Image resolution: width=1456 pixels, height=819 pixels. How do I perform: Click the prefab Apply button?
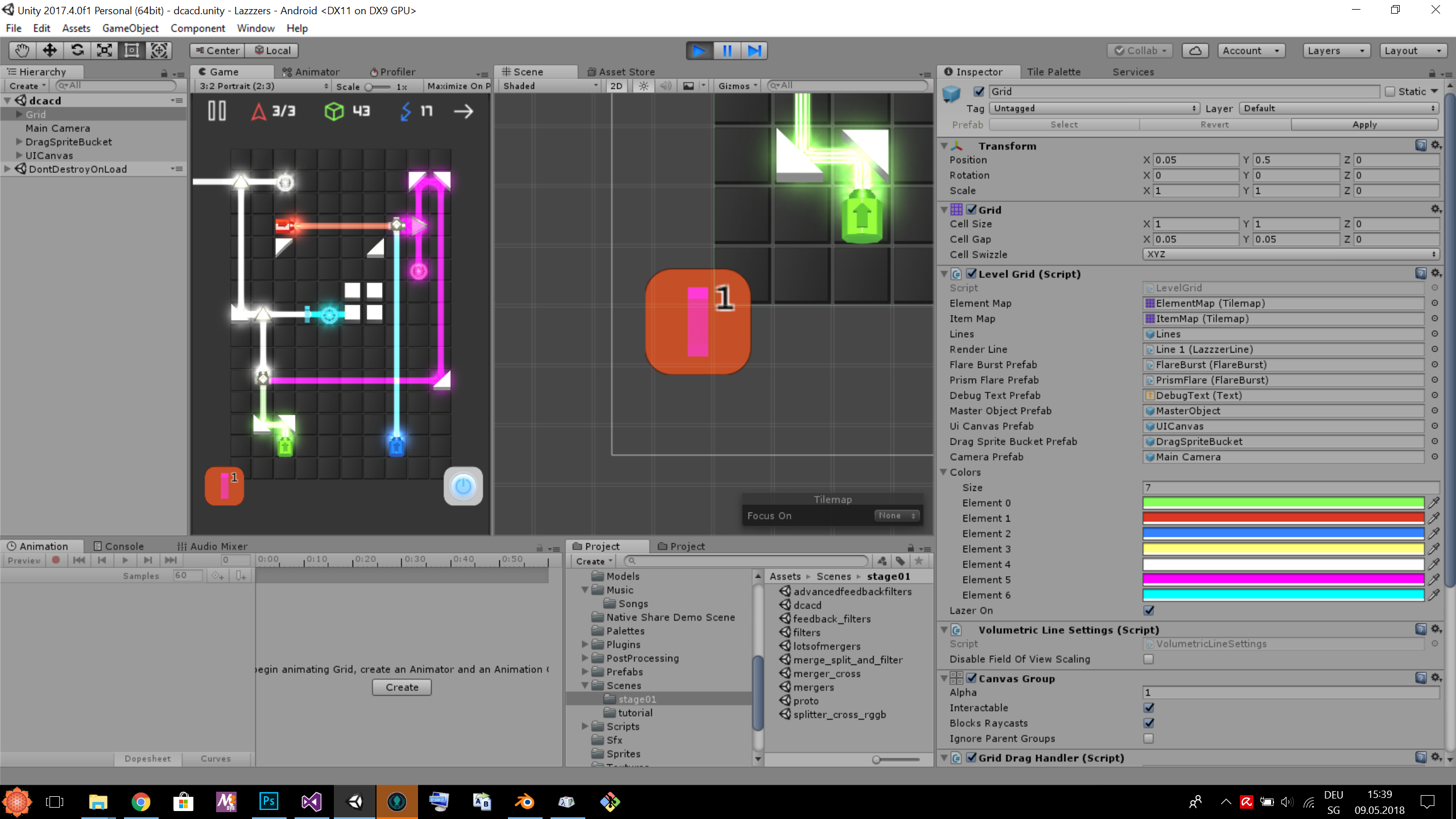click(x=1364, y=125)
